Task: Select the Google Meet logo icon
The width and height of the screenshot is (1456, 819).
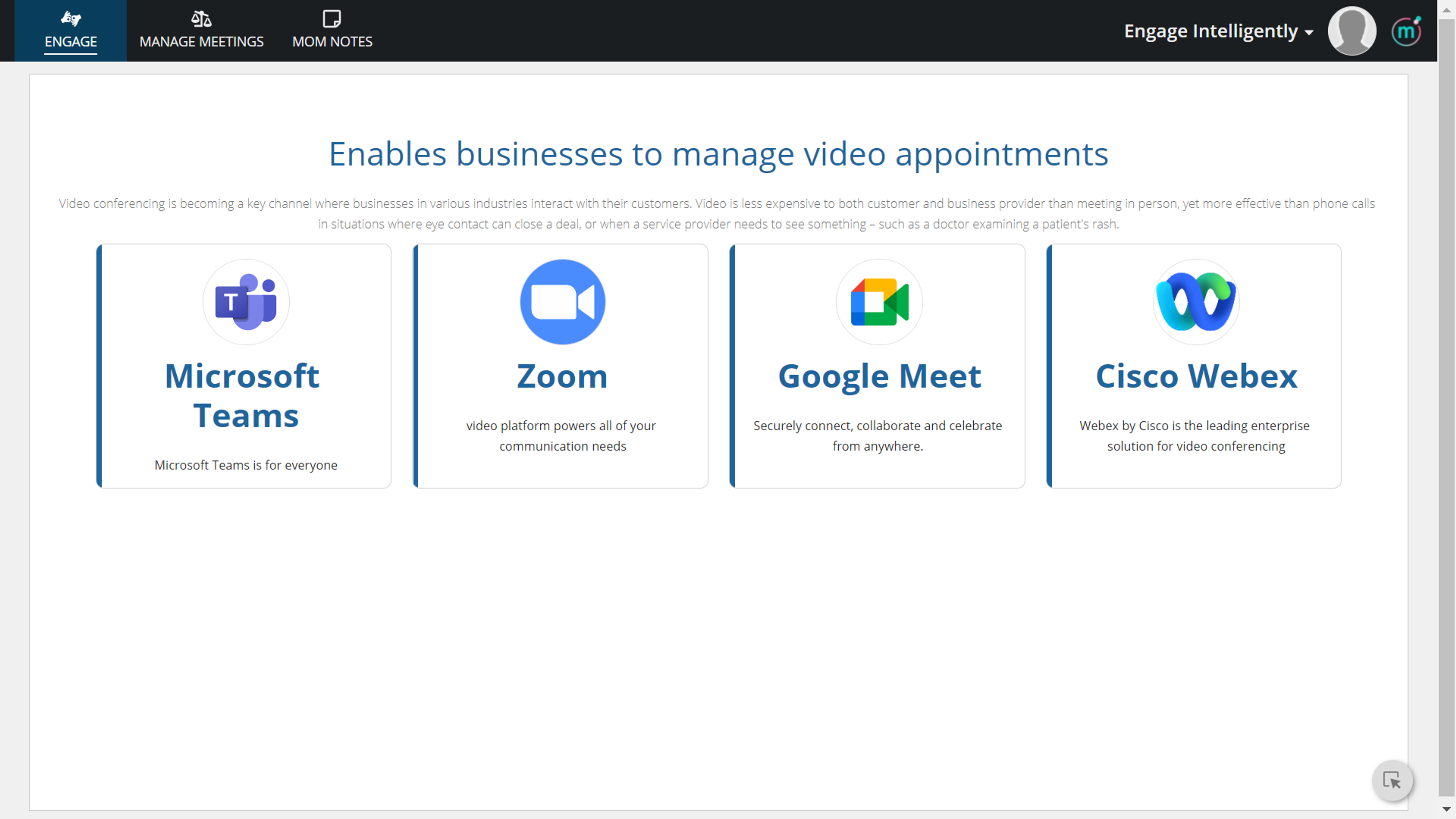Action: coord(880,302)
